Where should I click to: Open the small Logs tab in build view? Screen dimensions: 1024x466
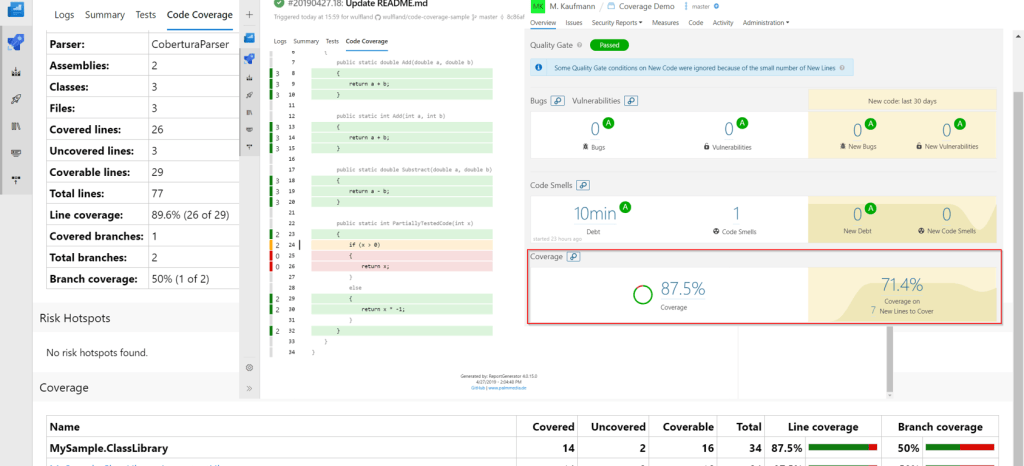pos(280,41)
